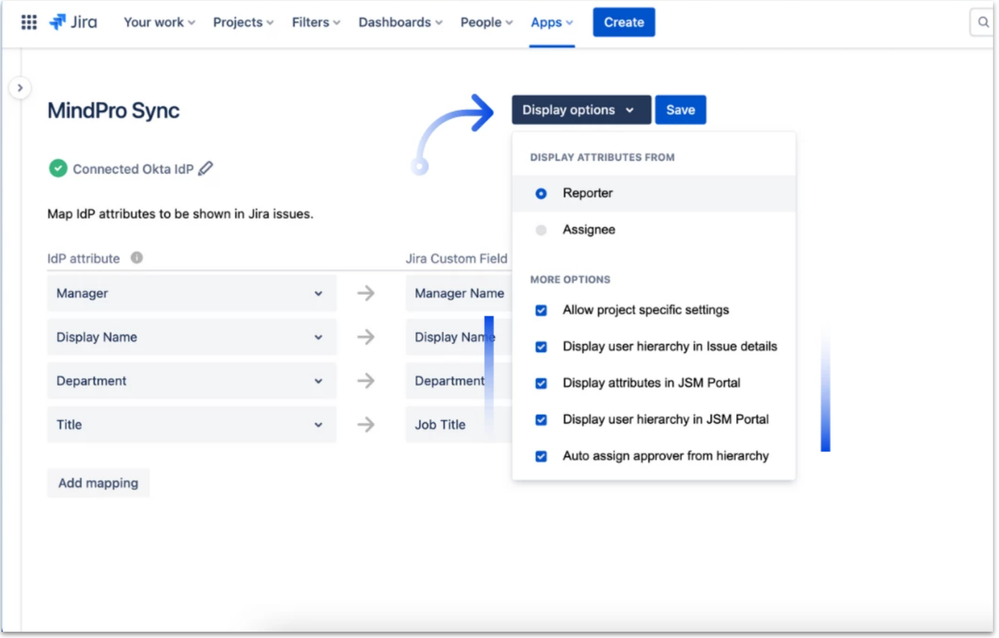Viewport: 999px width, 638px height.
Task: Click the Create button
Action: pos(624,22)
